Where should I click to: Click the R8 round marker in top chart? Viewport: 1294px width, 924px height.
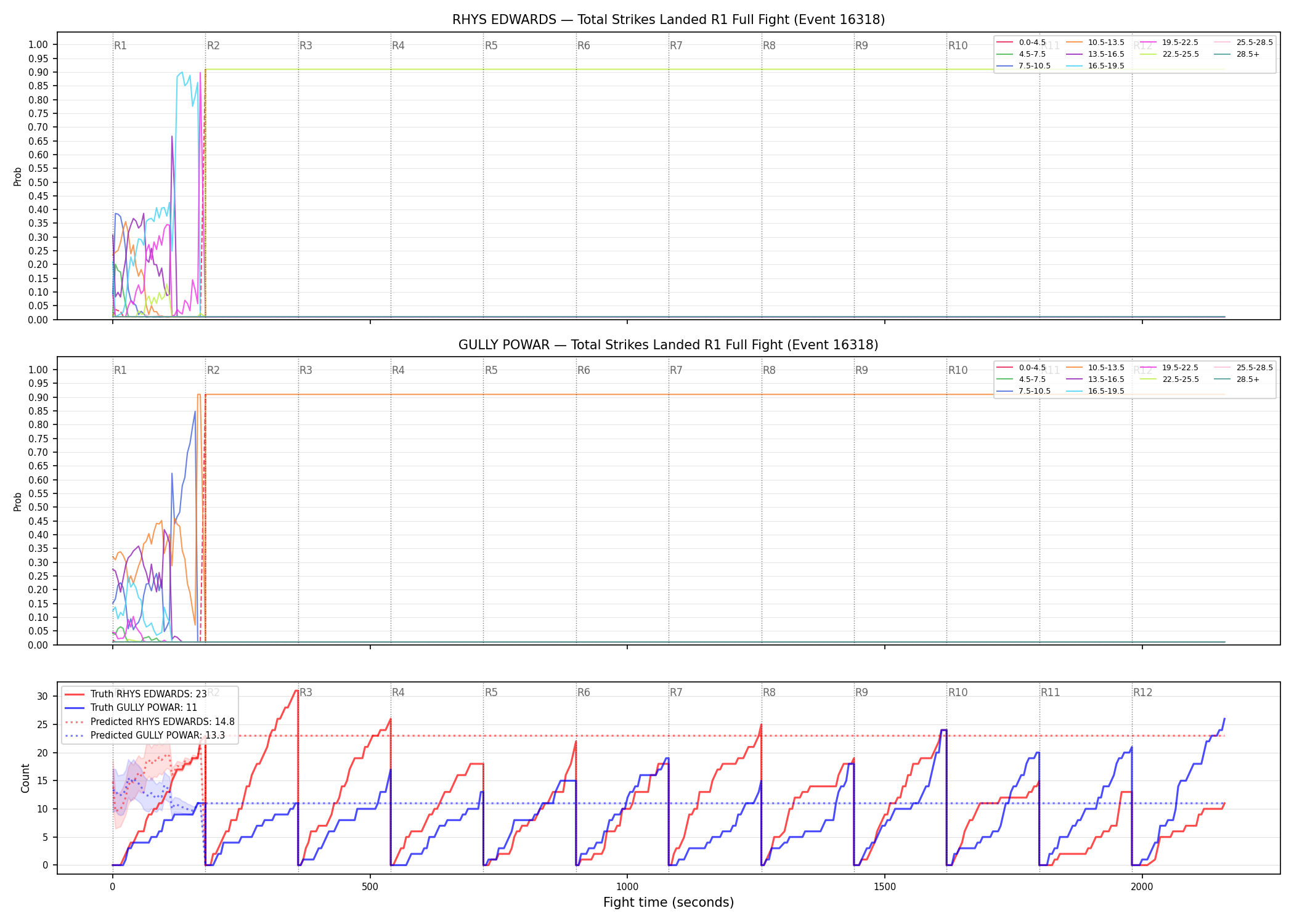tap(769, 46)
